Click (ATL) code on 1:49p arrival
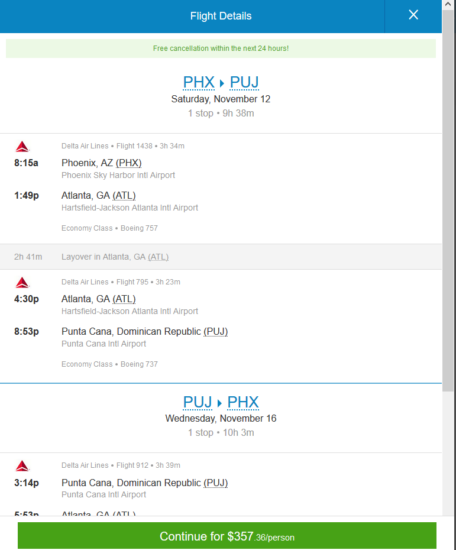456x550 pixels. point(124,195)
